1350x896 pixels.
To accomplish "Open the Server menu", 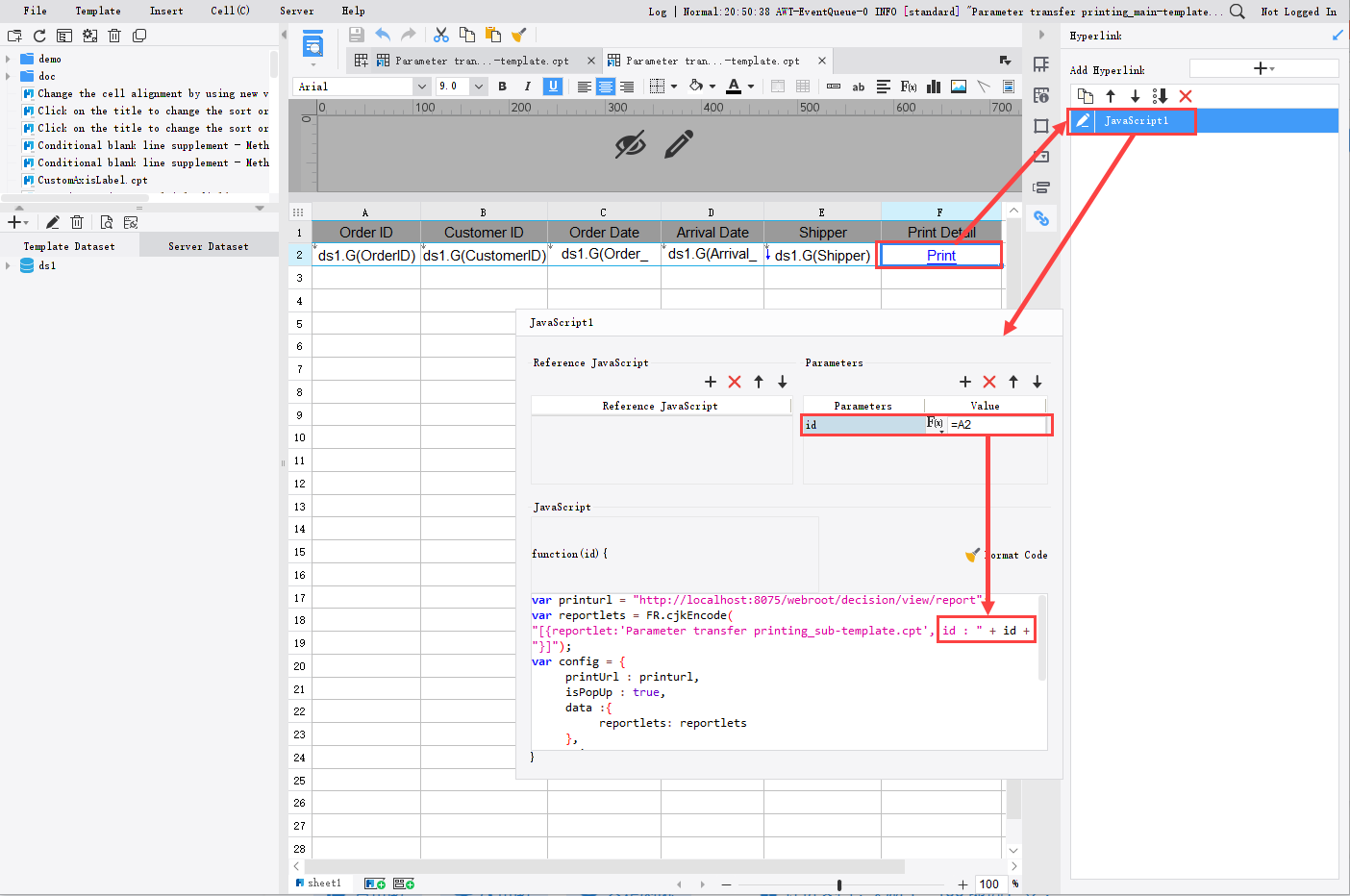I will click(x=297, y=11).
